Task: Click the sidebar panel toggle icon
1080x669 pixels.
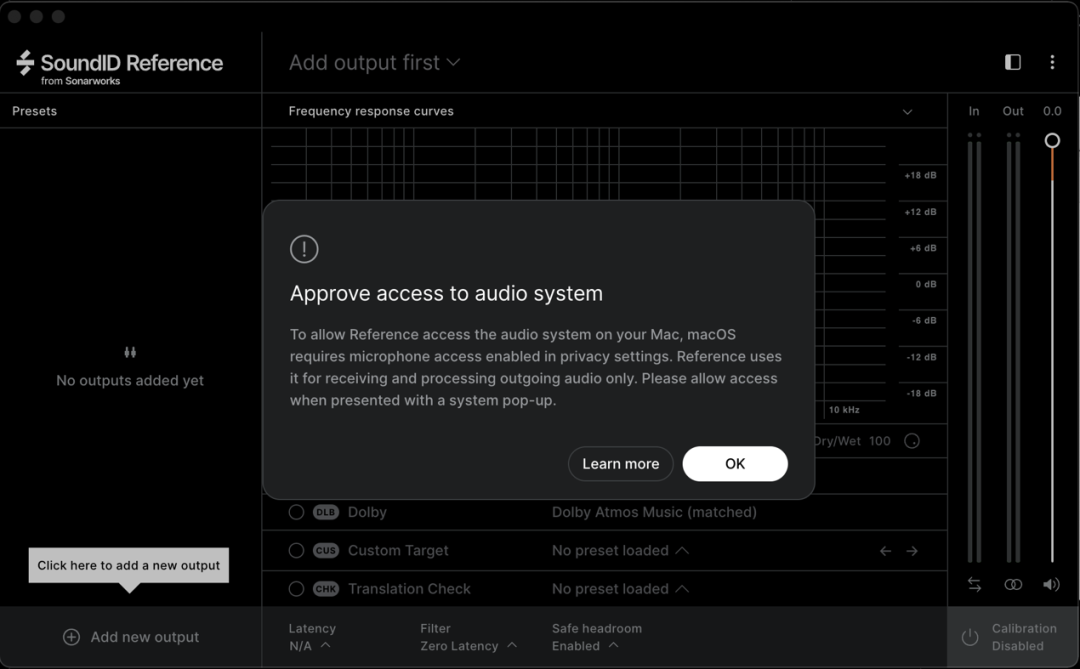Action: [x=1013, y=62]
